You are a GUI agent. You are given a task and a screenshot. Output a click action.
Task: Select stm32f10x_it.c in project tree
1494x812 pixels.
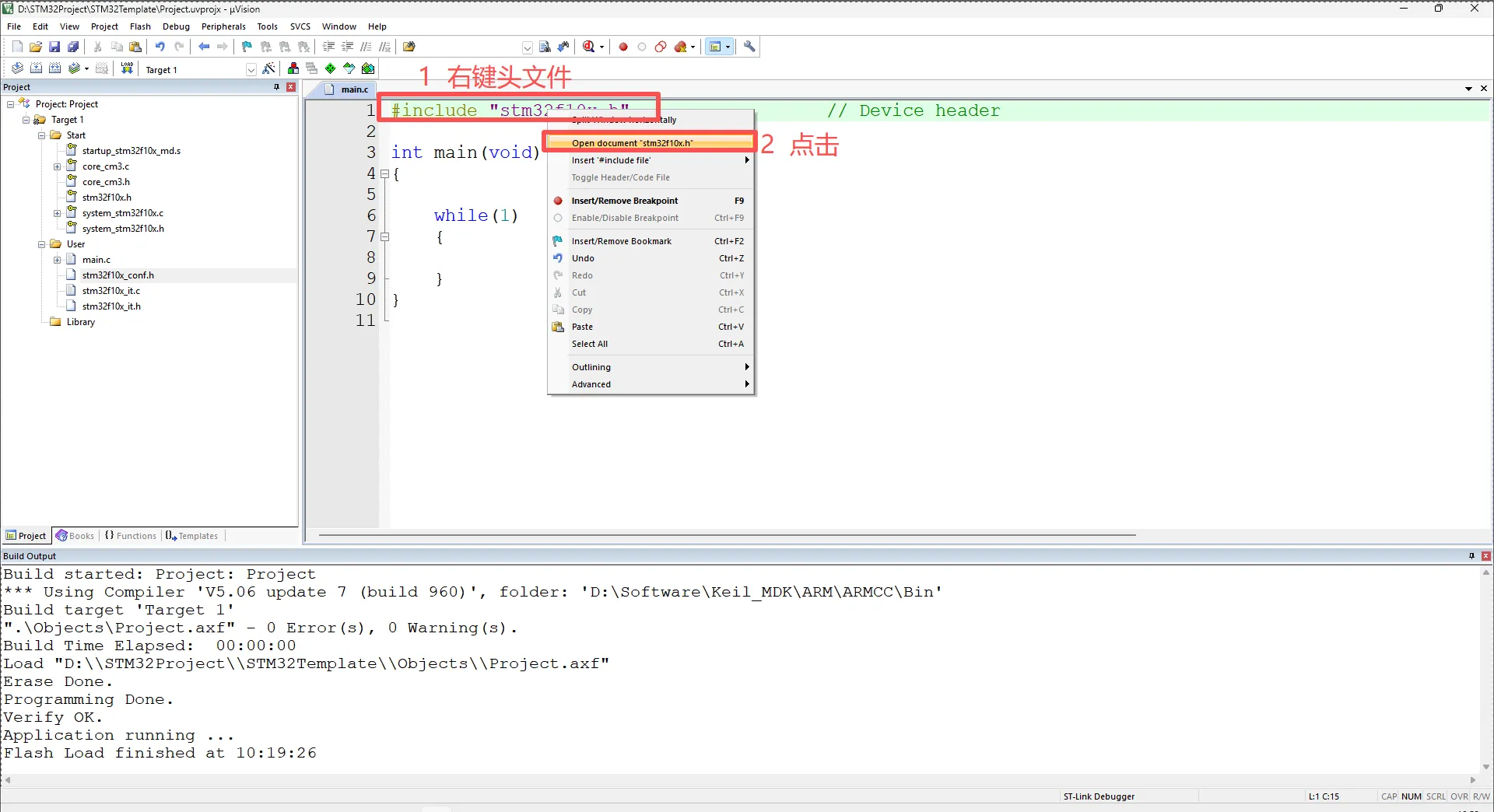coord(111,291)
